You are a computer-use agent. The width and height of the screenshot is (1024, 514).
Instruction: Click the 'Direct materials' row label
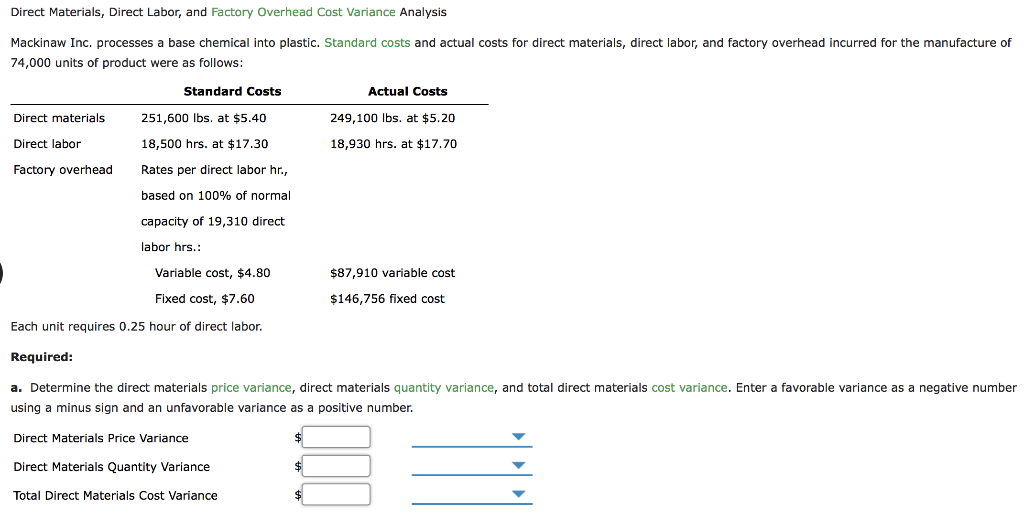coord(59,118)
